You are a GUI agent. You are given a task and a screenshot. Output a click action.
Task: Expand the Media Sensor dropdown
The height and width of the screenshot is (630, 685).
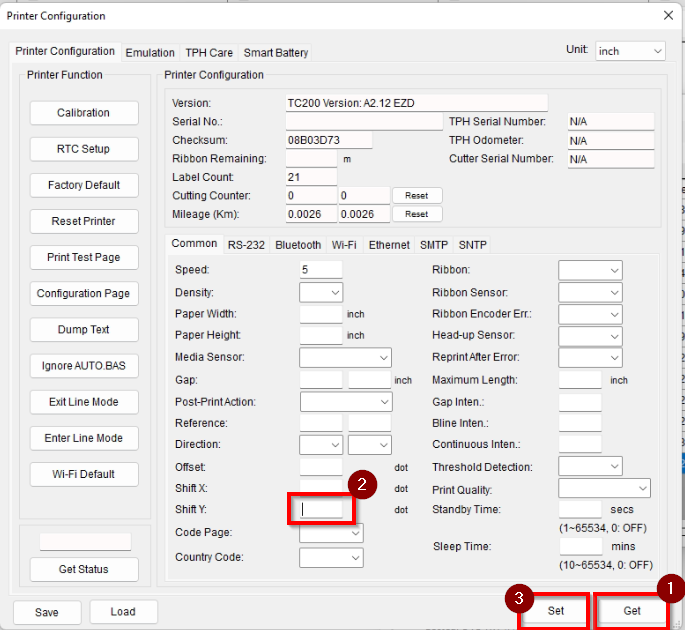[x=345, y=357]
